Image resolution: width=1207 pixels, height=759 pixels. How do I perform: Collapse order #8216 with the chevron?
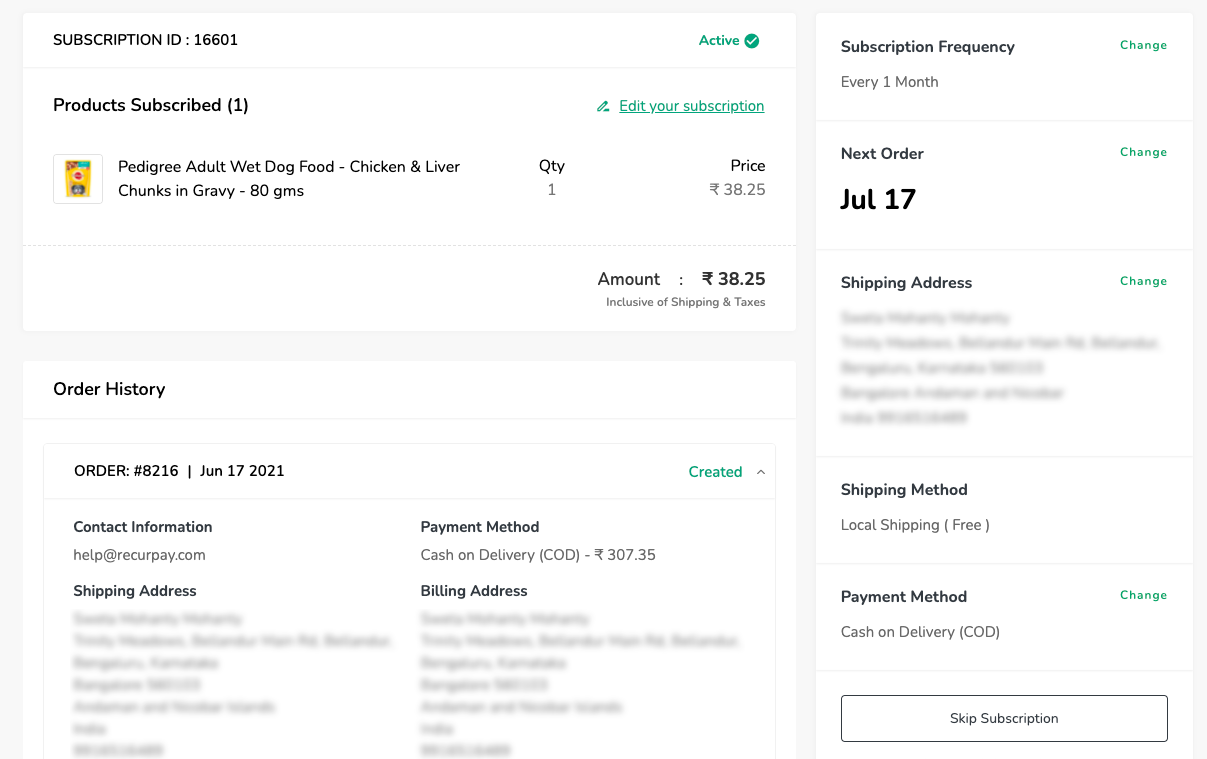click(x=761, y=472)
